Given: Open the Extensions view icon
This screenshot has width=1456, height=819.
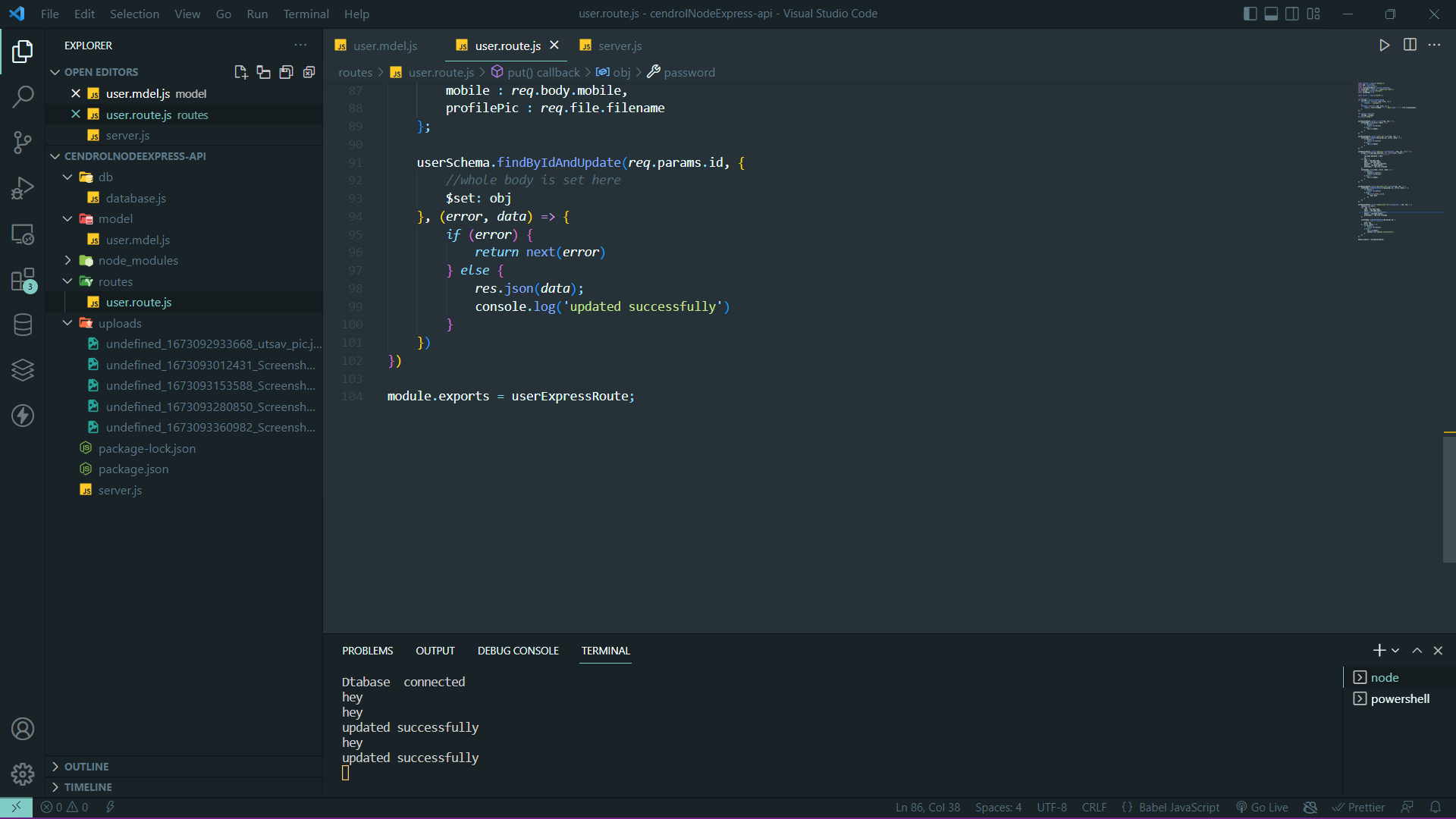Looking at the screenshot, I should pyautogui.click(x=23, y=280).
